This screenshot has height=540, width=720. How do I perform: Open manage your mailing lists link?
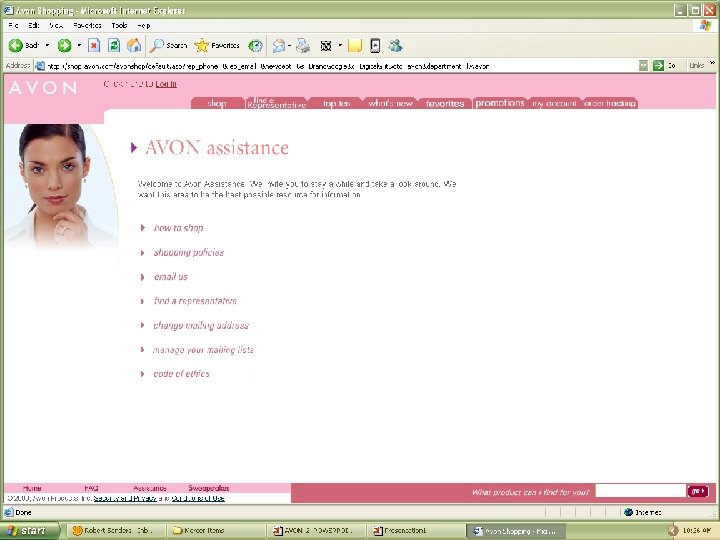[203, 349]
